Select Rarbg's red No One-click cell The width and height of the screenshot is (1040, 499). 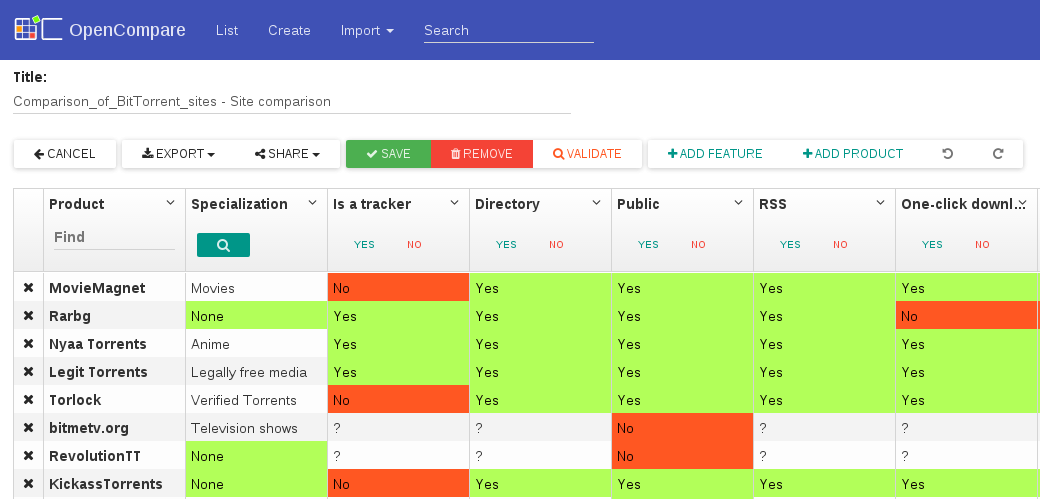(x=966, y=316)
